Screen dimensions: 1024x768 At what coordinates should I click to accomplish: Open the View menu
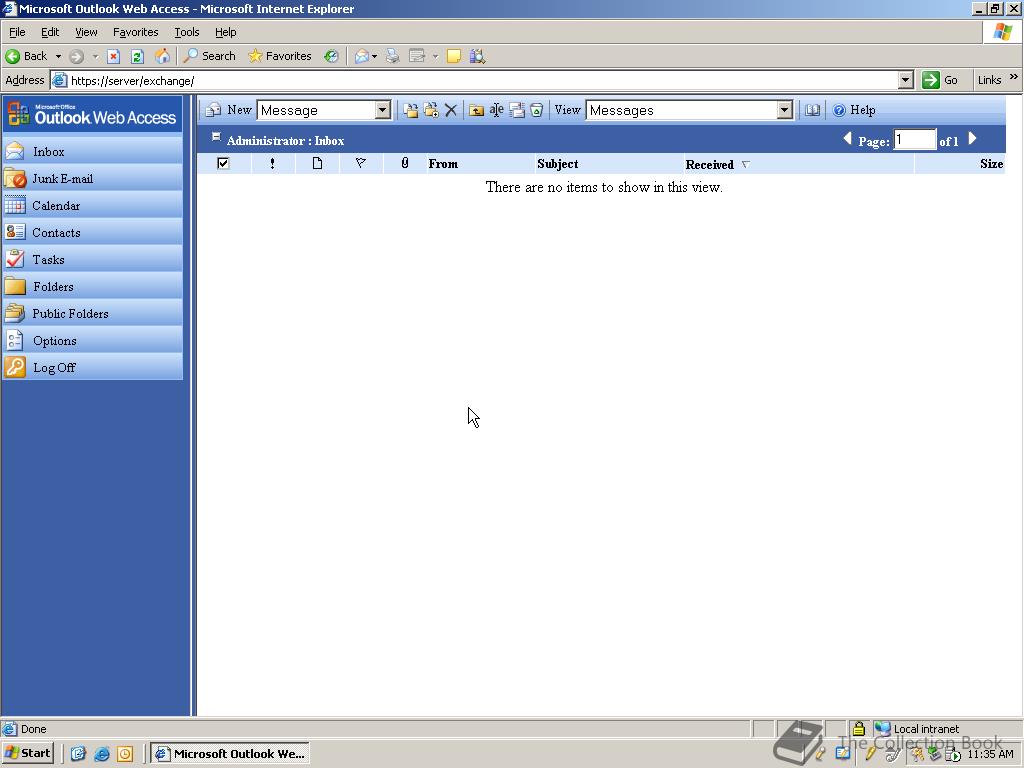(x=86, y=32)
